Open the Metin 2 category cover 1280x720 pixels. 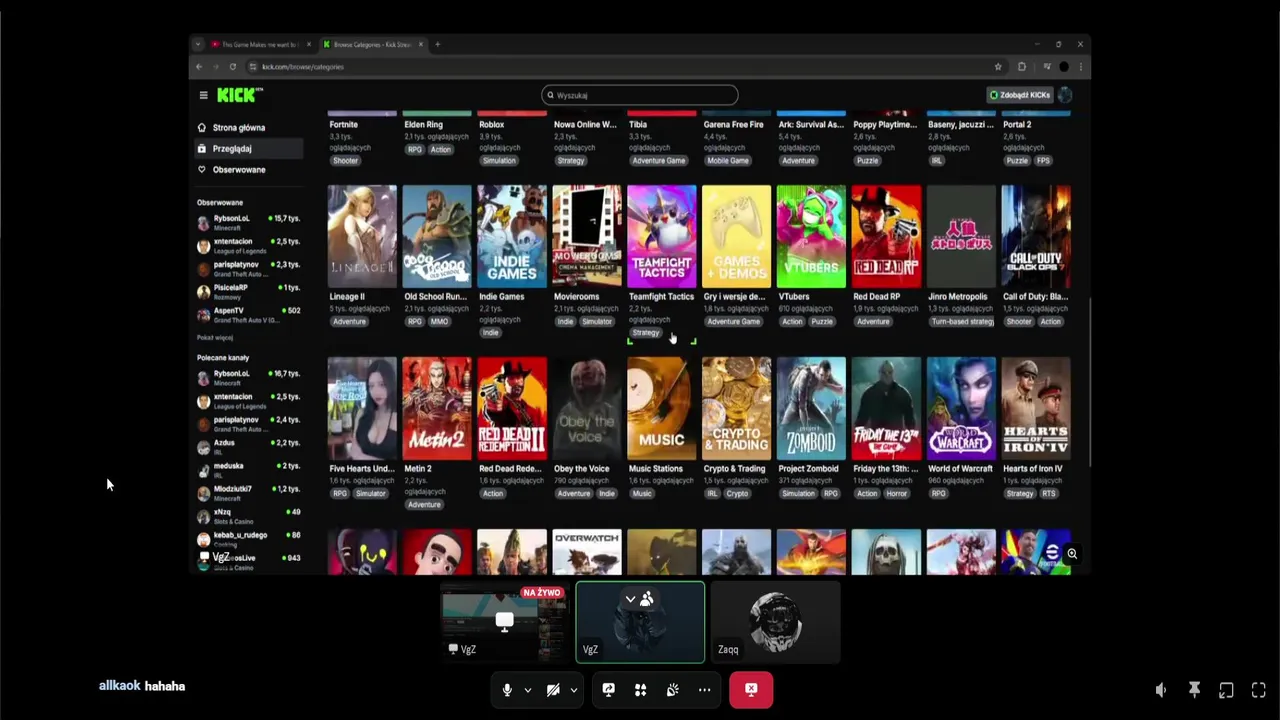click(x=437, y=408)
